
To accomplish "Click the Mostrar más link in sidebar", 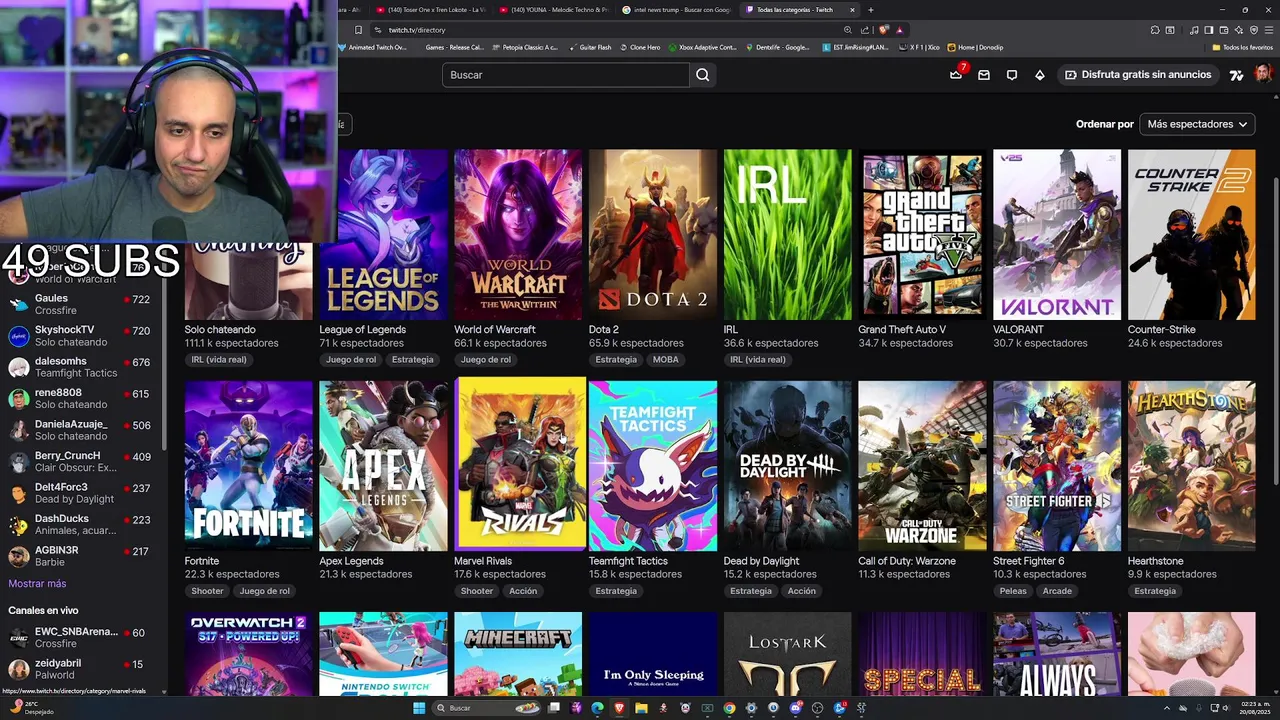I will pos(37,584).
